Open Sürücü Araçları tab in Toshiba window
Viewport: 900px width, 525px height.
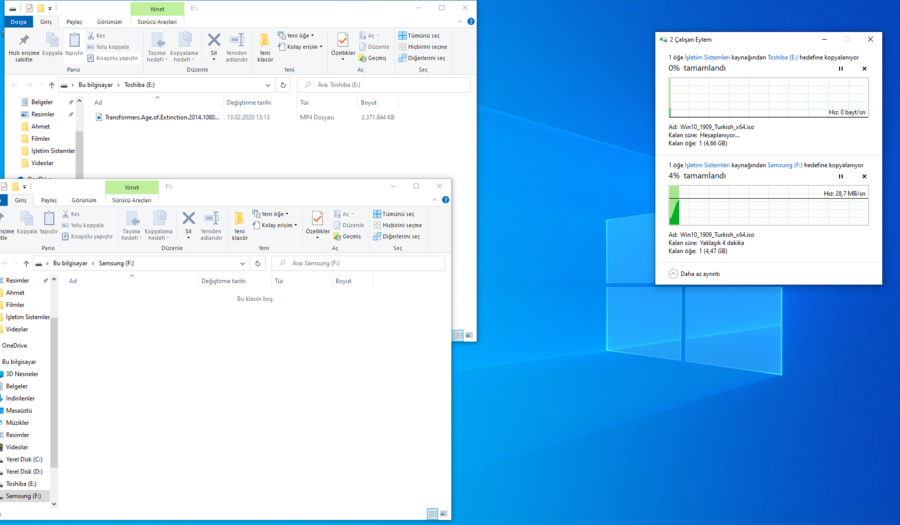[157, 22]
